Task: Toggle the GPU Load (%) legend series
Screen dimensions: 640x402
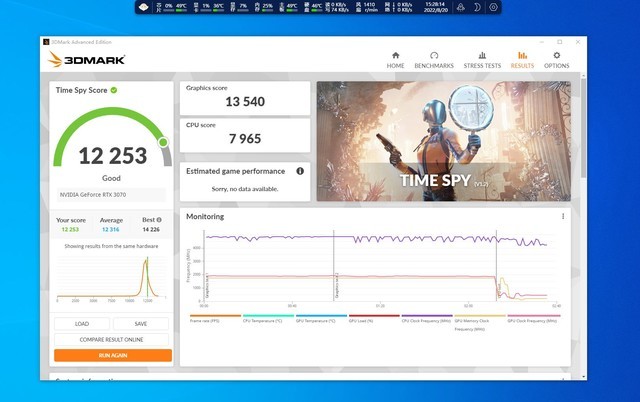Action: [374, 319]
